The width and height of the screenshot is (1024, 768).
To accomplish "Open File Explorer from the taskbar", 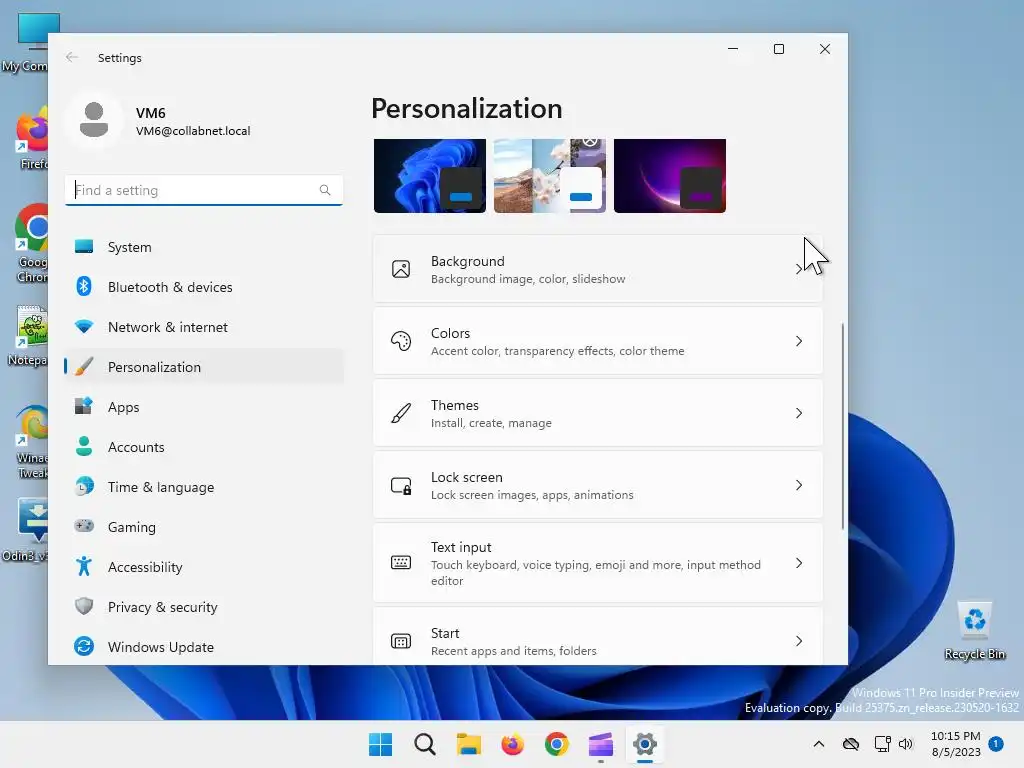I will 469,744.
